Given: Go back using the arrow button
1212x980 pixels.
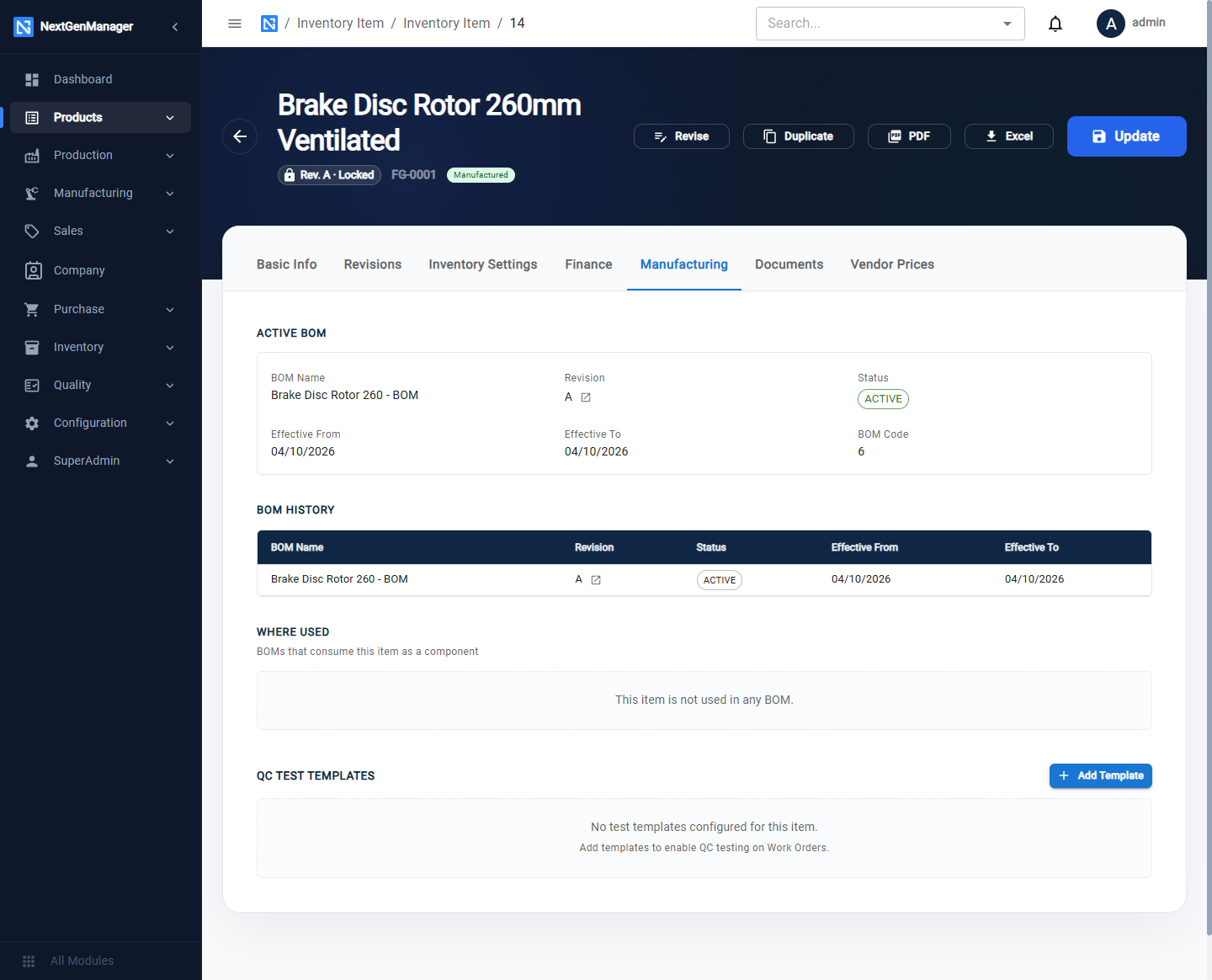Looking at the screenshot, I should click(x=240, y=136).
